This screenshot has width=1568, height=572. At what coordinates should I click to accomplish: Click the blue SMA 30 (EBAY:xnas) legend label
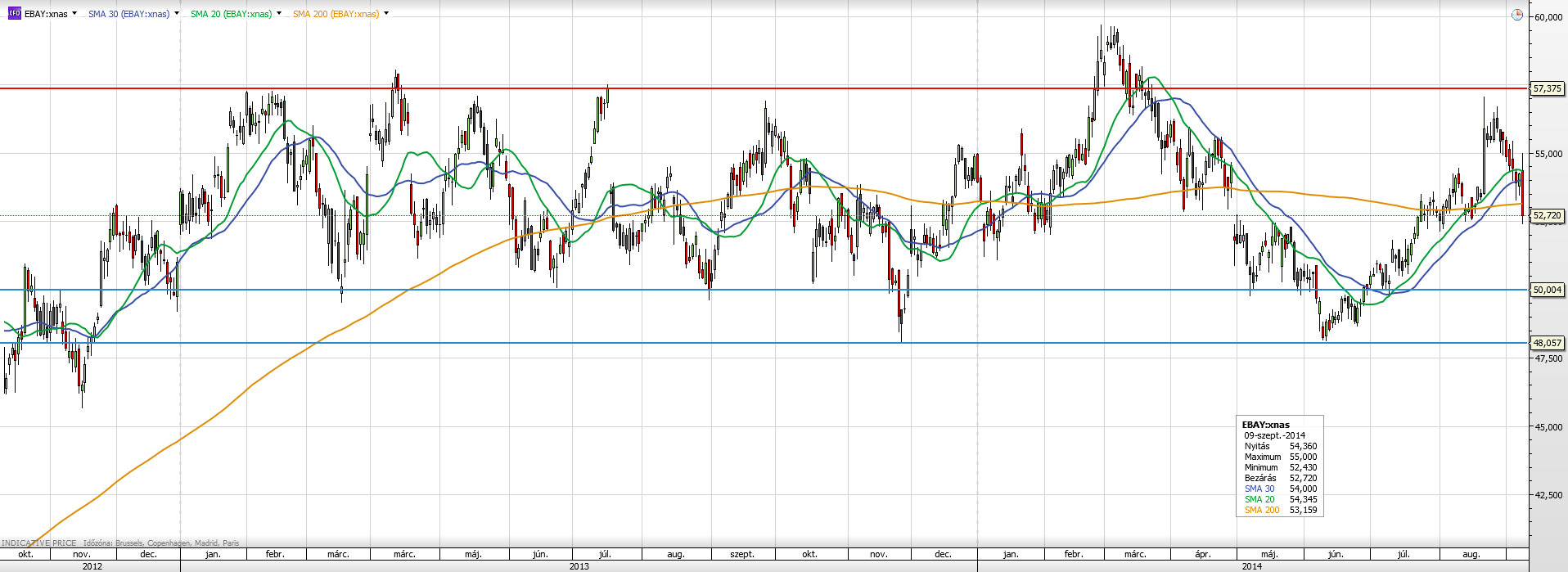[128, 14]
